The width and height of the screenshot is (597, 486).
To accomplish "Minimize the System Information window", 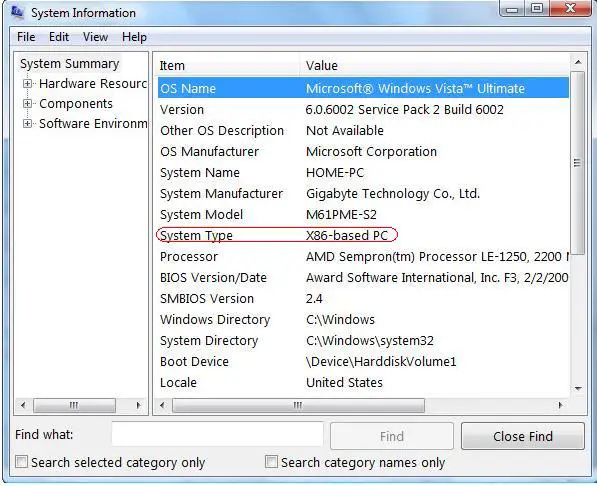I will [512, 9].
